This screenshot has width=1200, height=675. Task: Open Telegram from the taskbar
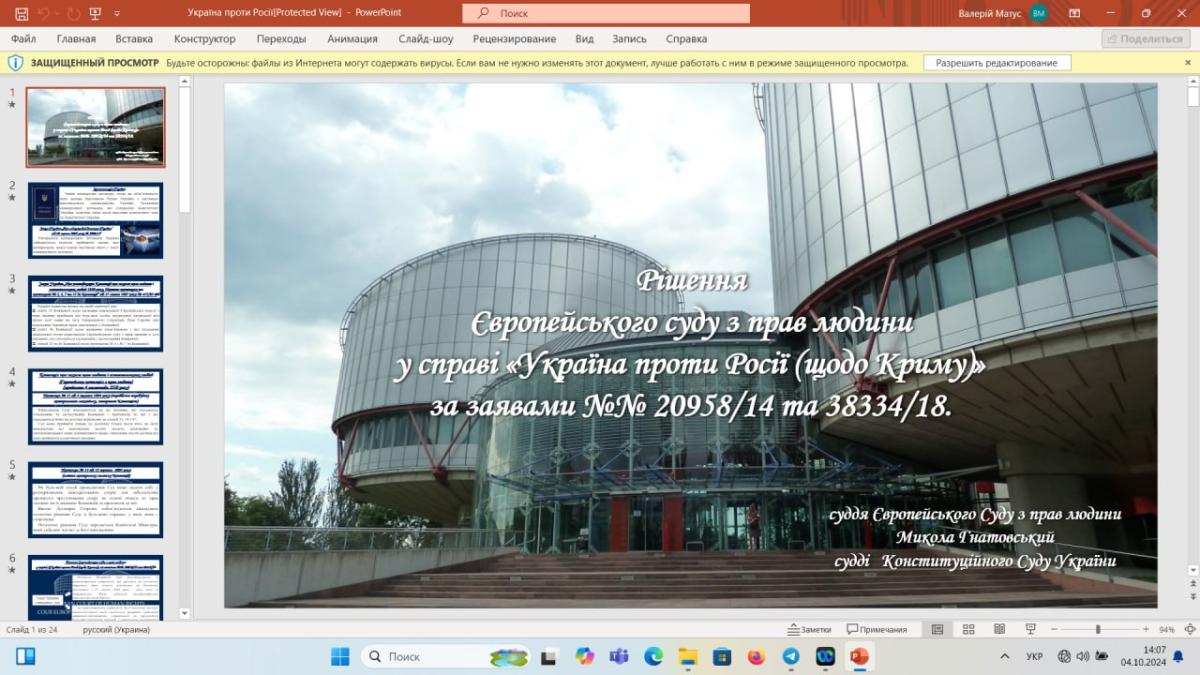tap(790, 656)
